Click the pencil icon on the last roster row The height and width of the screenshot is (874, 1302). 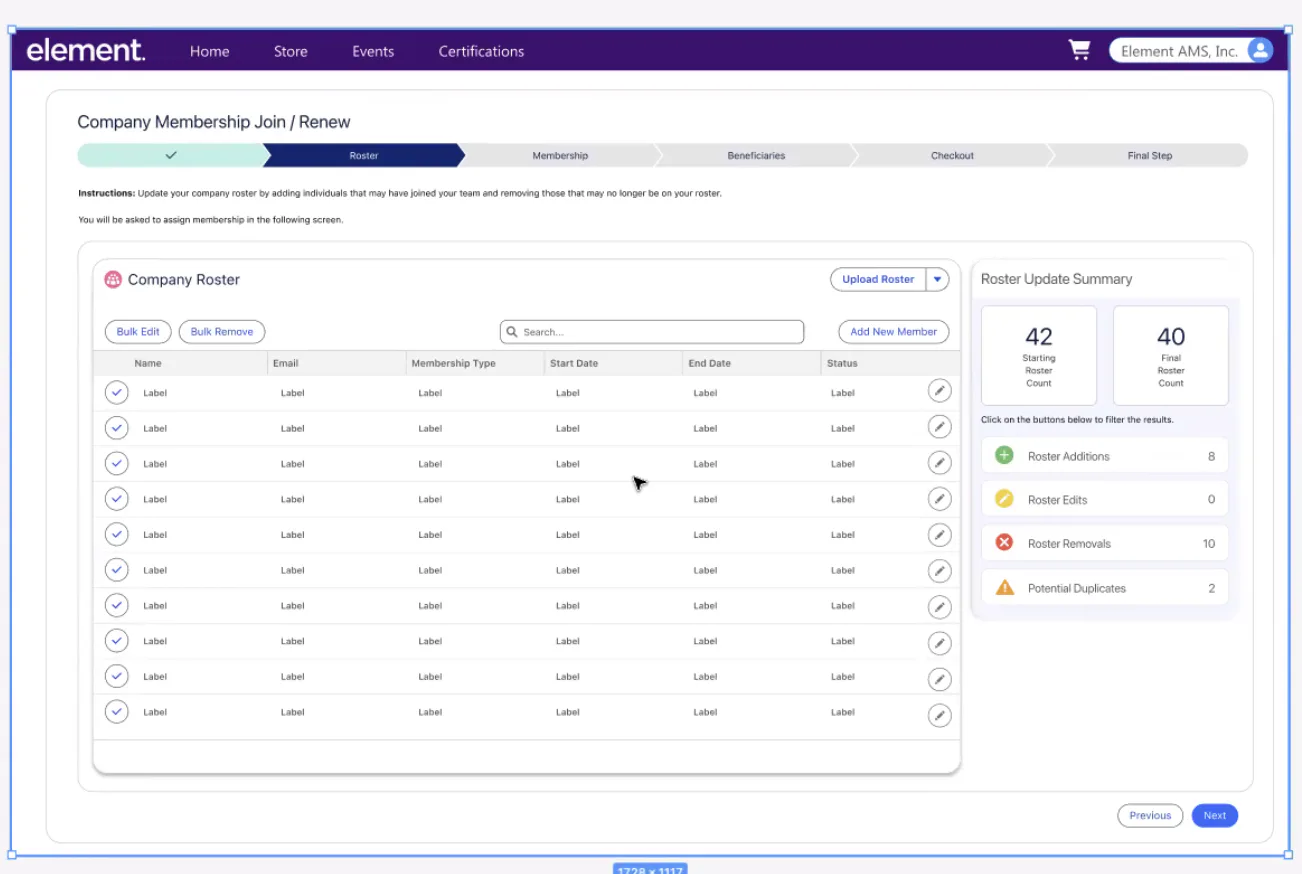tap(939, 715)
